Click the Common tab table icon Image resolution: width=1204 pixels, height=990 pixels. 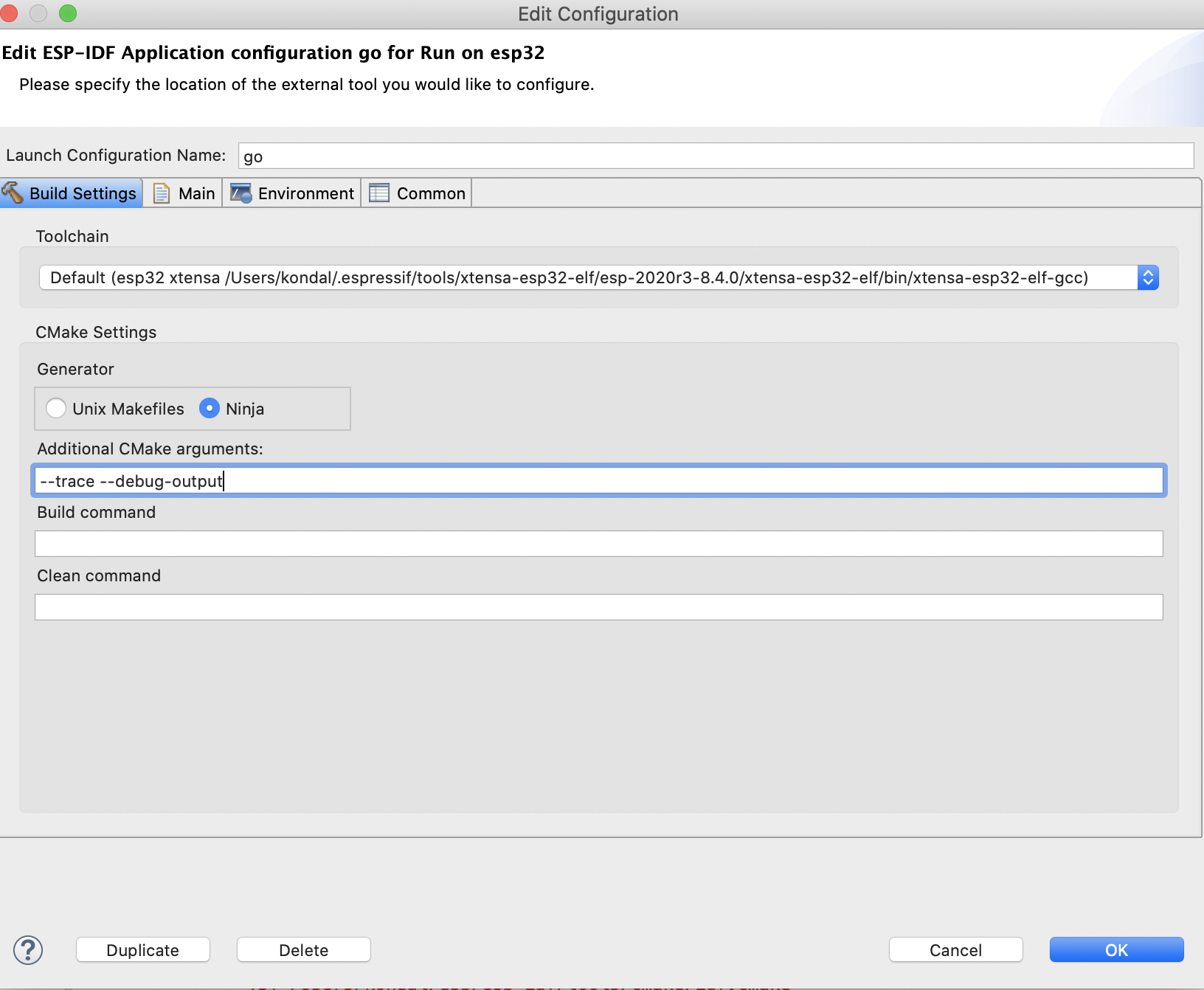point(379,193)
